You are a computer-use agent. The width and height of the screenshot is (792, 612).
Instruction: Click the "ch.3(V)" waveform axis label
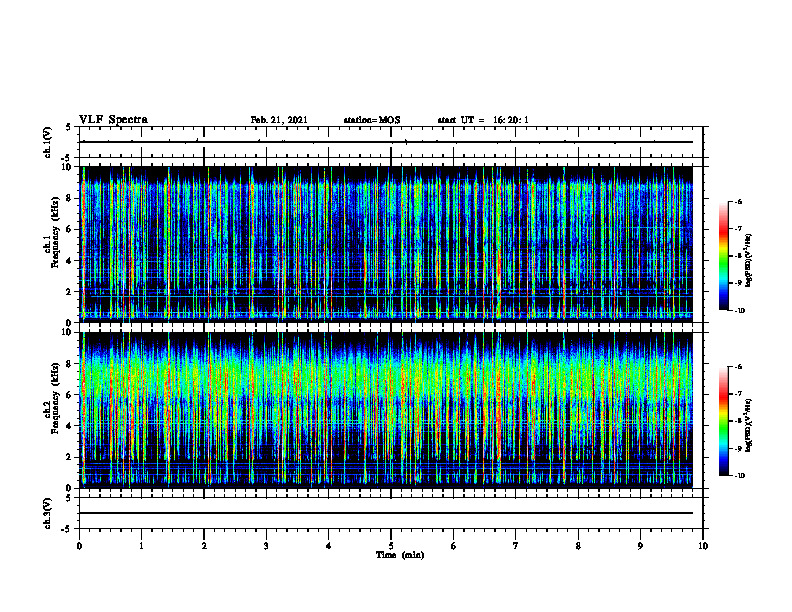click(x=47, y=513)
